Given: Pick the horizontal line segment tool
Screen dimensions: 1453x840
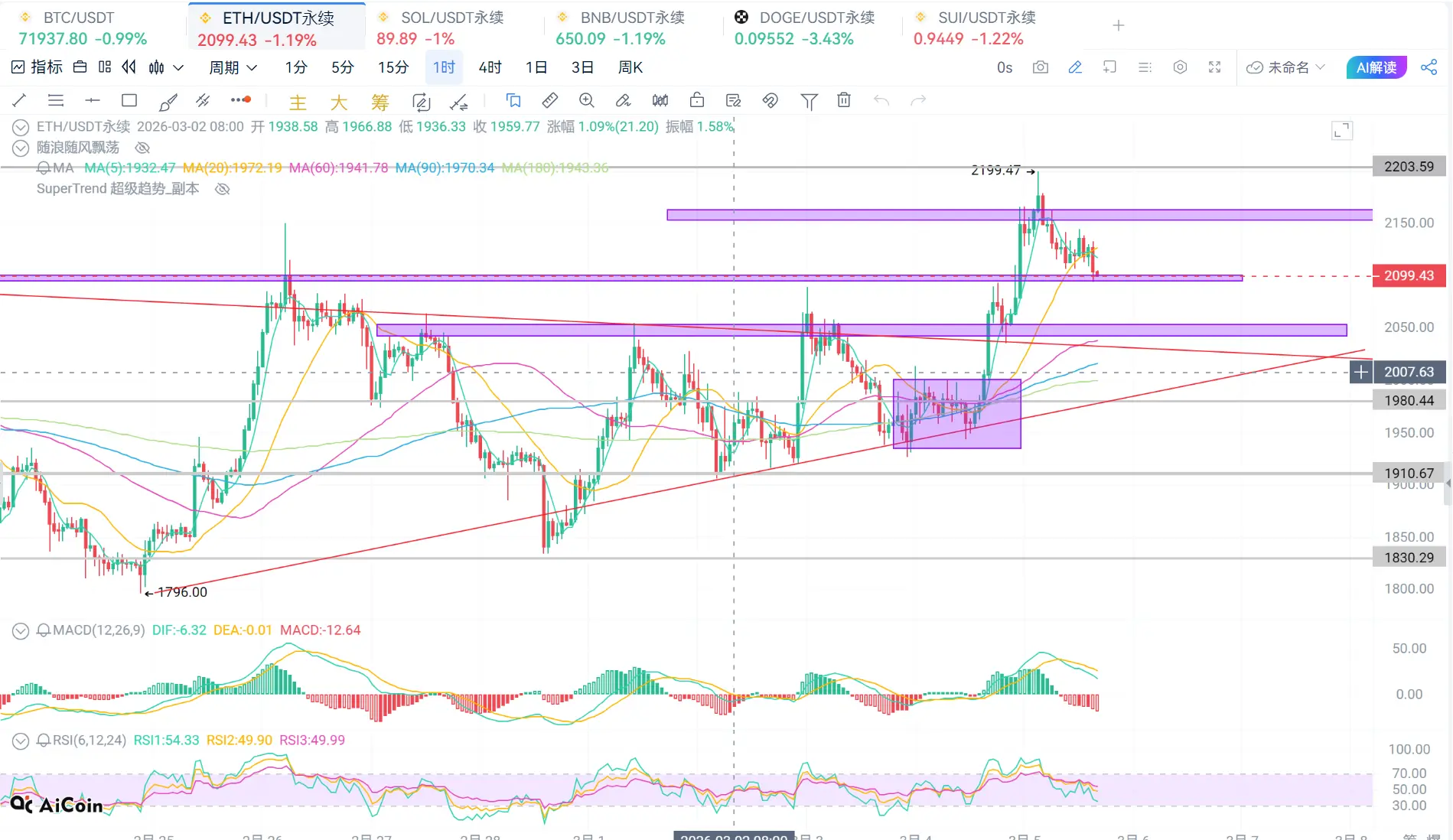Looking at the screenshot, I should pyautogui.click(x=93, y=100).
